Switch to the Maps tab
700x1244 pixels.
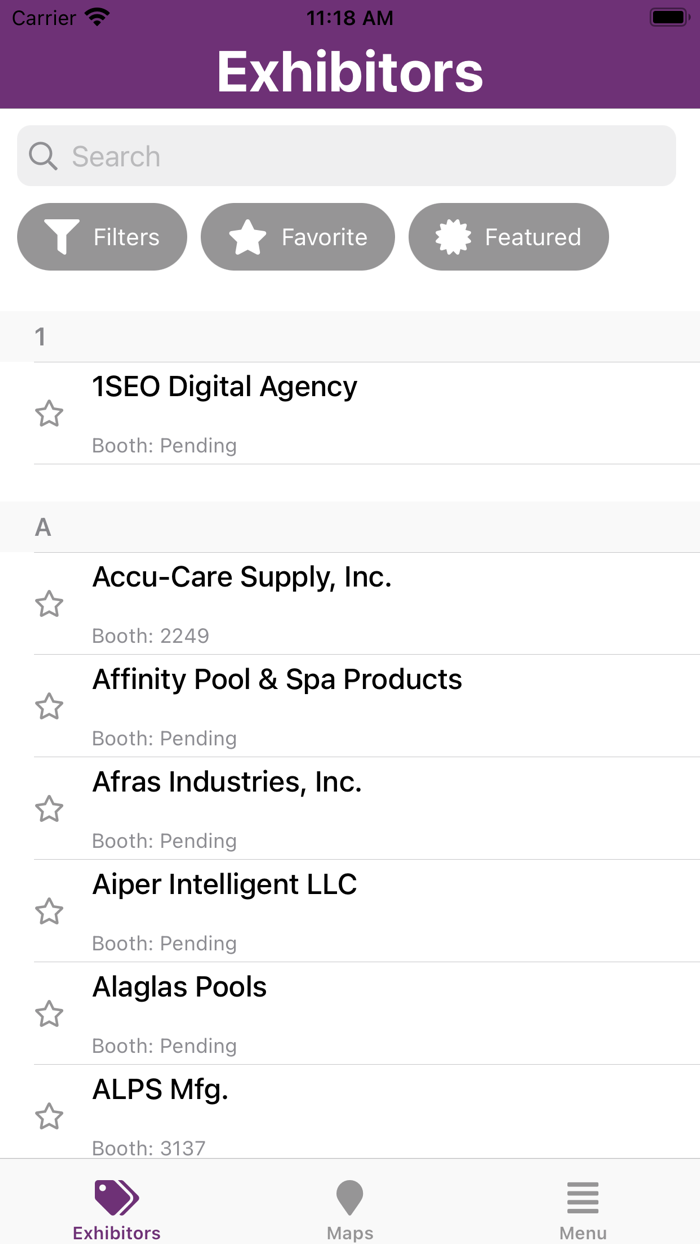(x=350, y=1208)
